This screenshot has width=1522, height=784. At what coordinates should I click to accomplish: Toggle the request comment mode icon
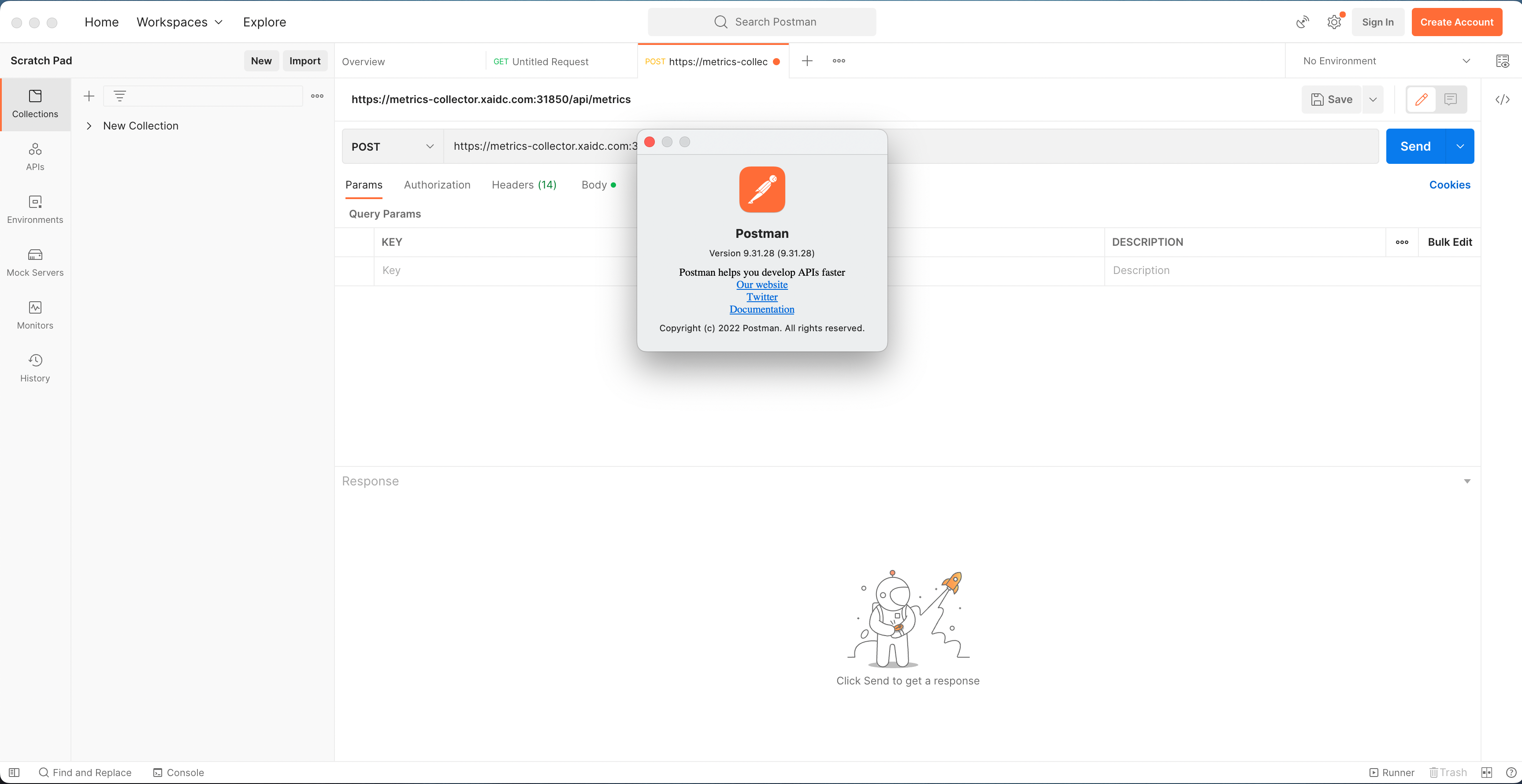[x=1450, y=99]
